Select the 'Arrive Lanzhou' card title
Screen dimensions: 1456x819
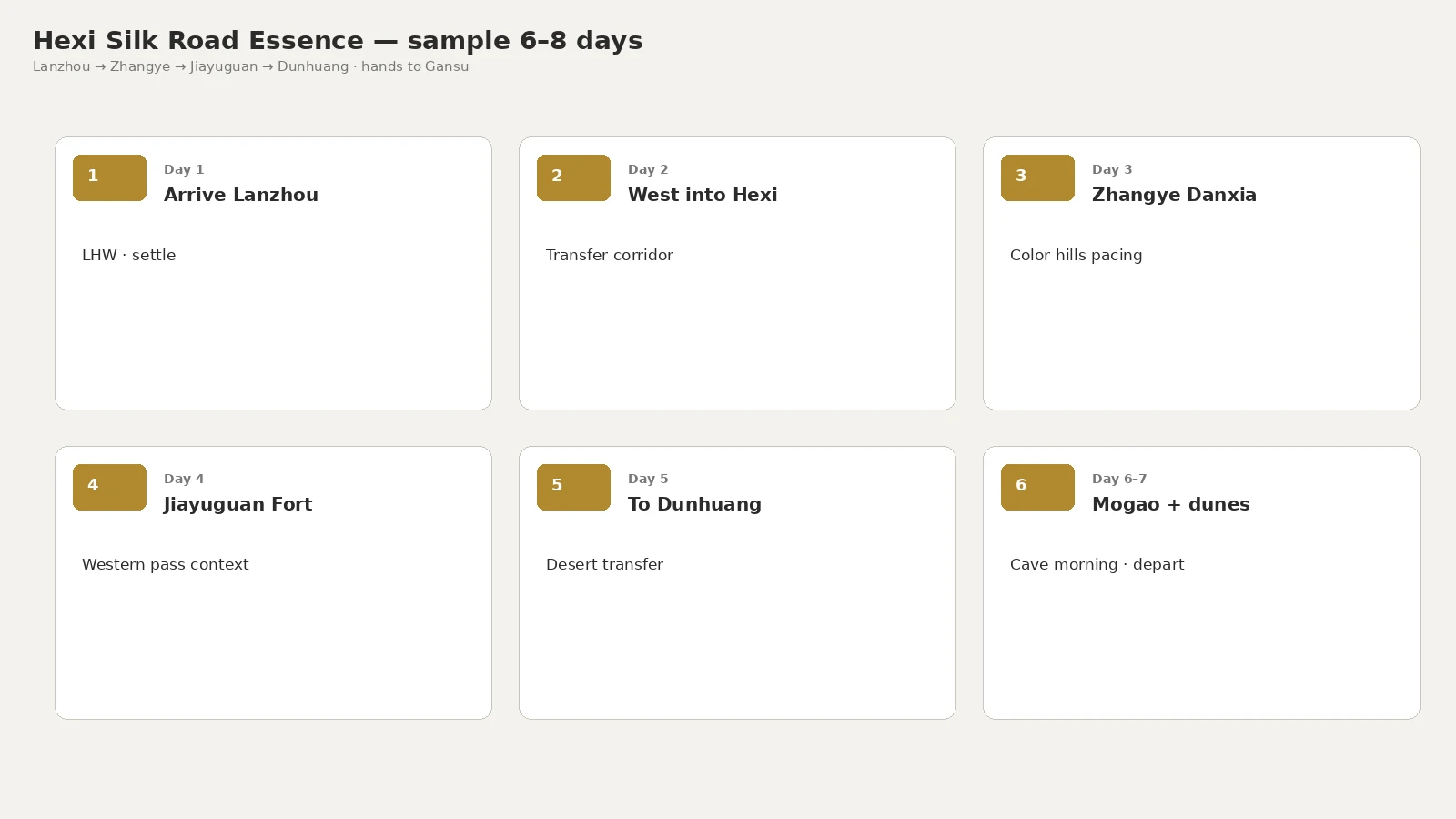[x=241, y=195]
